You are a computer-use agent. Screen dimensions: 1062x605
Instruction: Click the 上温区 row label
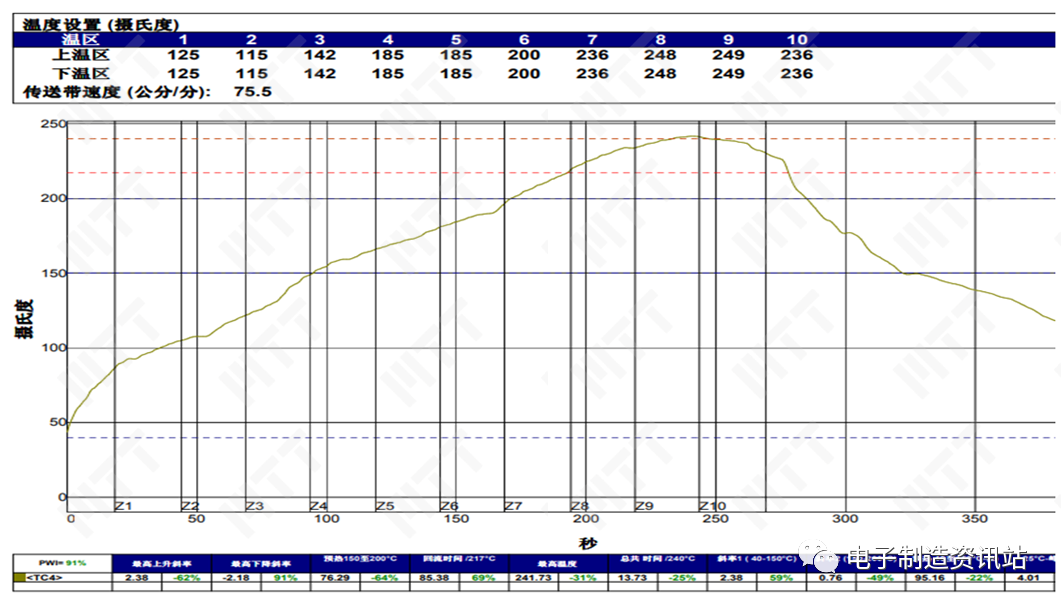80,56
